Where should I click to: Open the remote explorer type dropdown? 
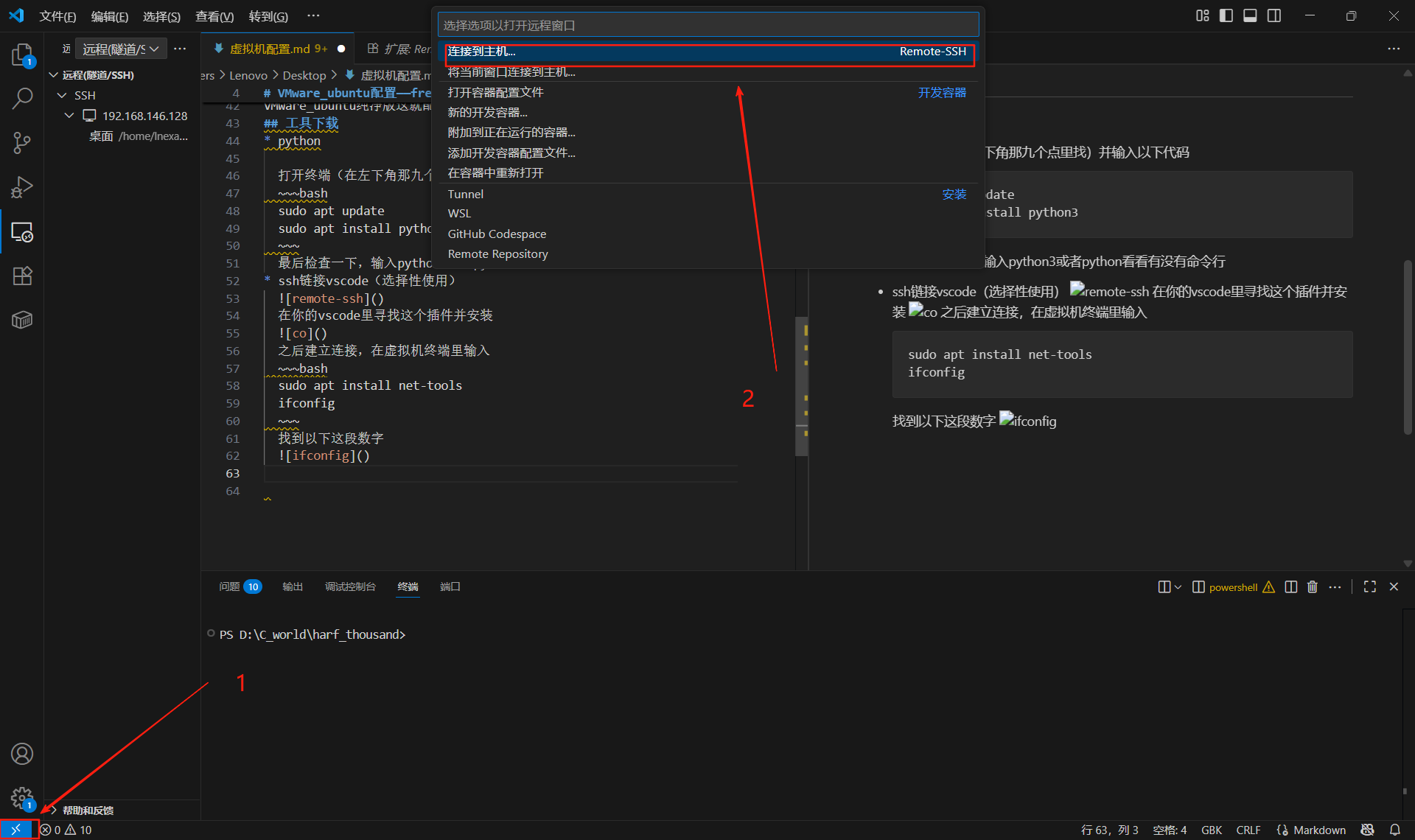click(x=121, y=49)
